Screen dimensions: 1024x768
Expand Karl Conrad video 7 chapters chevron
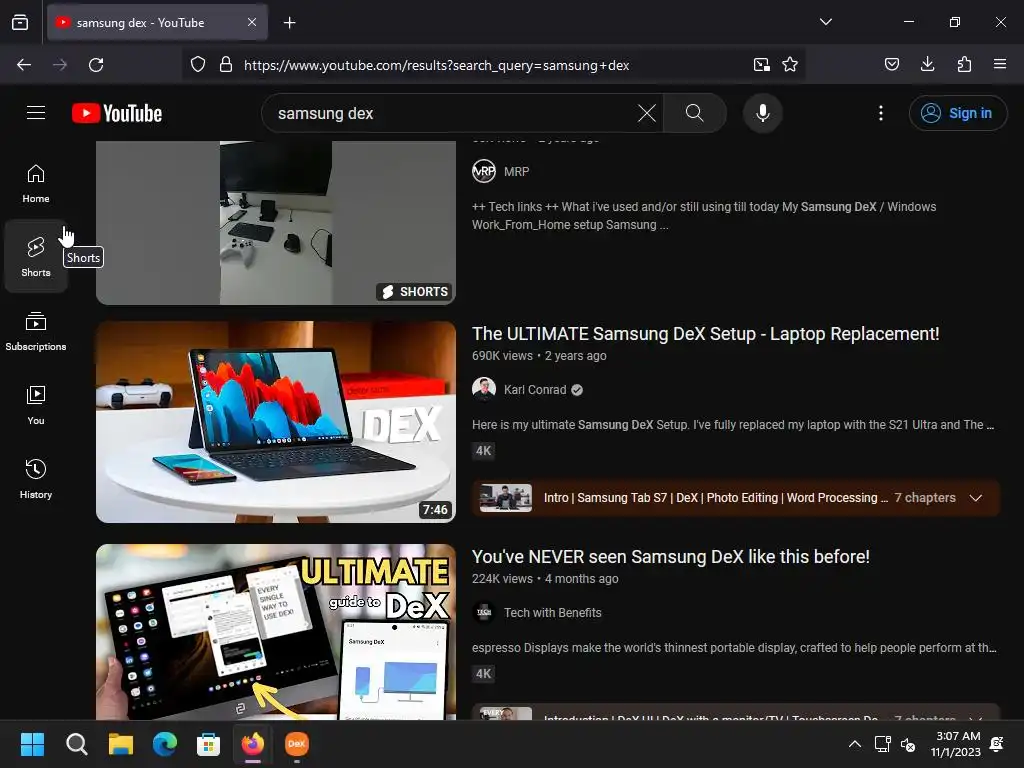[976, 498]
